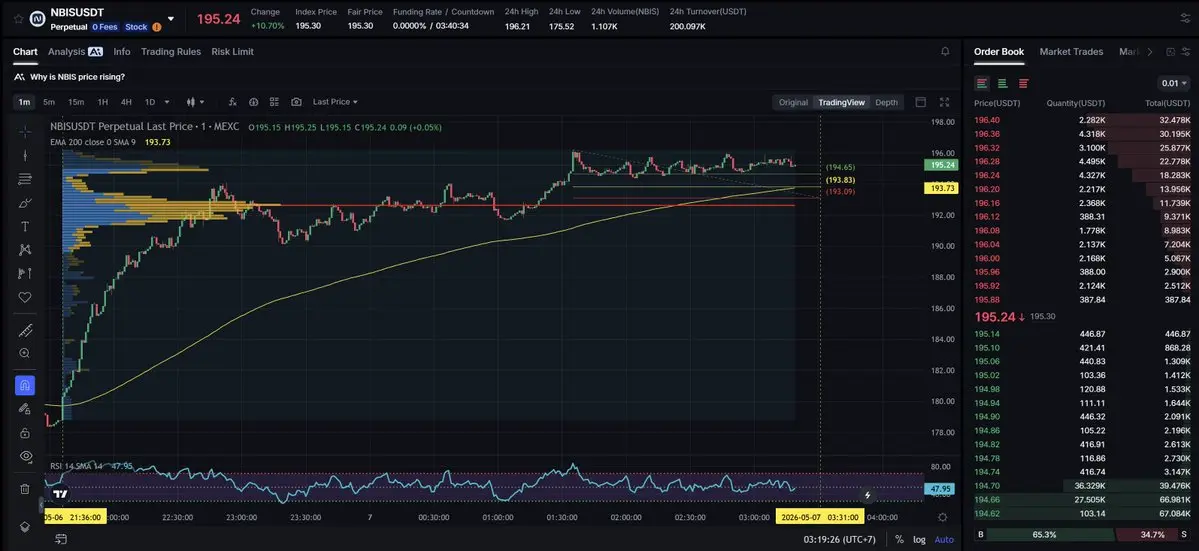This screenshot has height=551, width=1199.
Task: Open the Risk Limit tab
Action: tap(232, 51)
